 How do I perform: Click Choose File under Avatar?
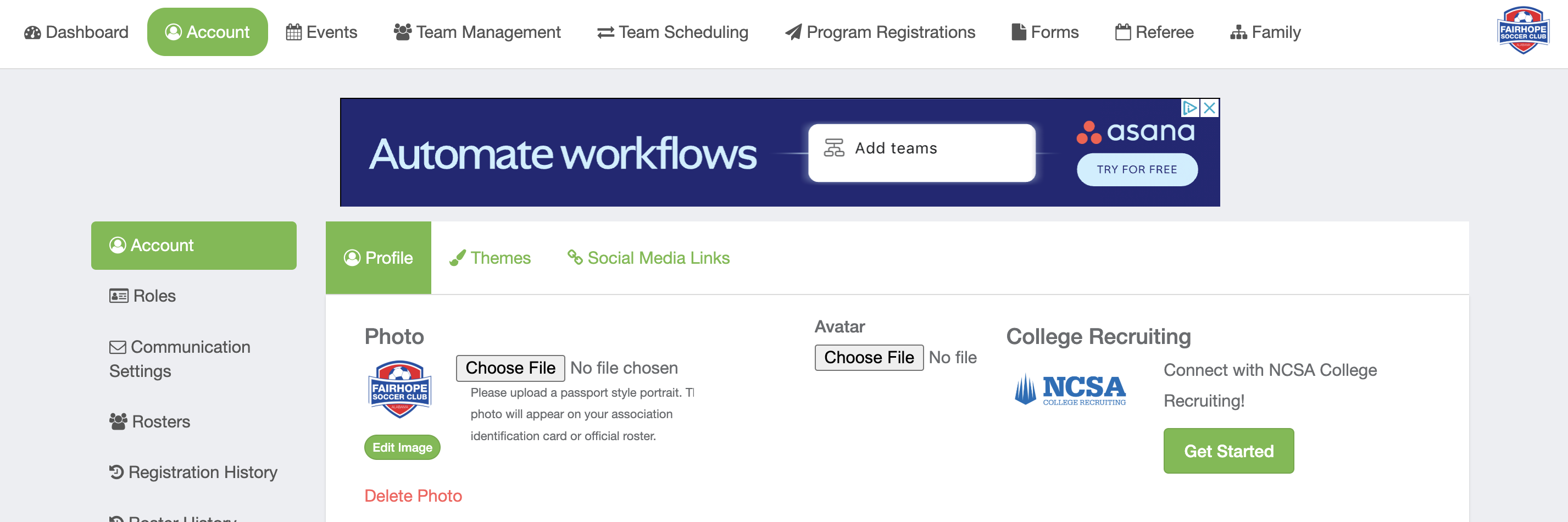(x=869, y=357)
